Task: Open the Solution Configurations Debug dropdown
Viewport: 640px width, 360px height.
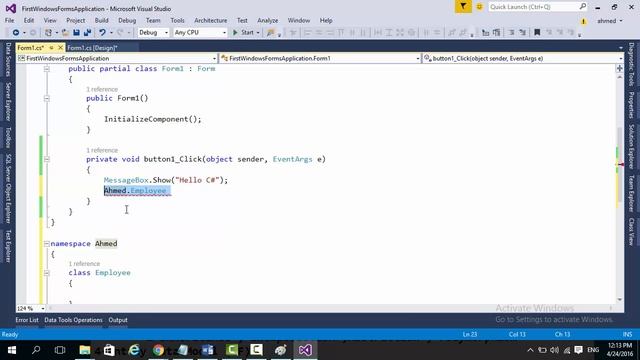Action: 153,33
